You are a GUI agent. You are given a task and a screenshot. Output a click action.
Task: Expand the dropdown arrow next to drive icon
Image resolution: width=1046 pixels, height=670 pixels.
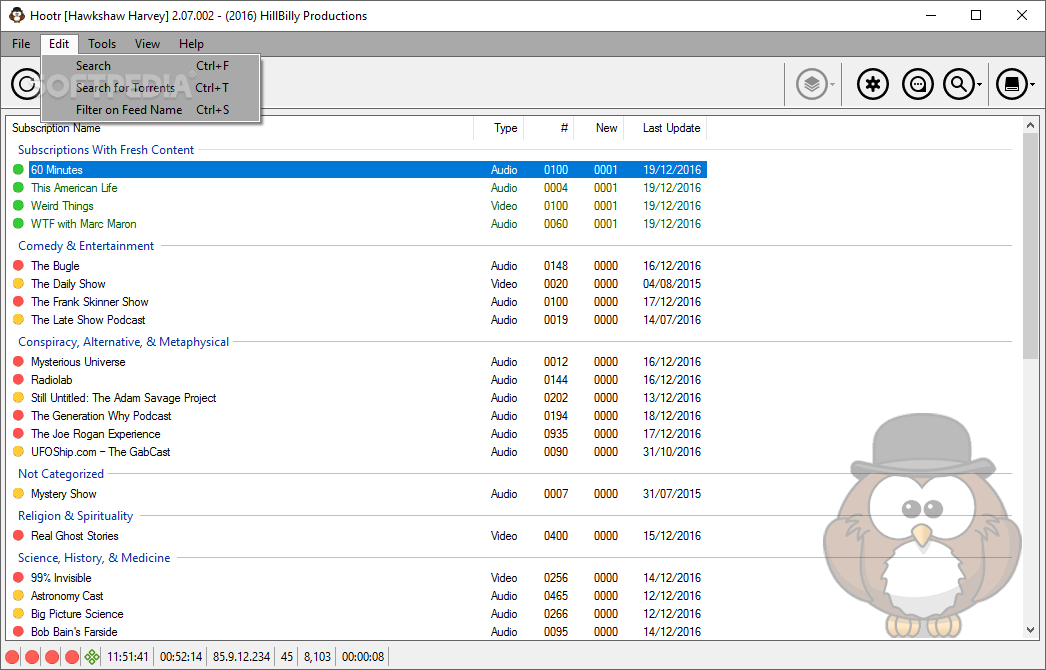1032,85
